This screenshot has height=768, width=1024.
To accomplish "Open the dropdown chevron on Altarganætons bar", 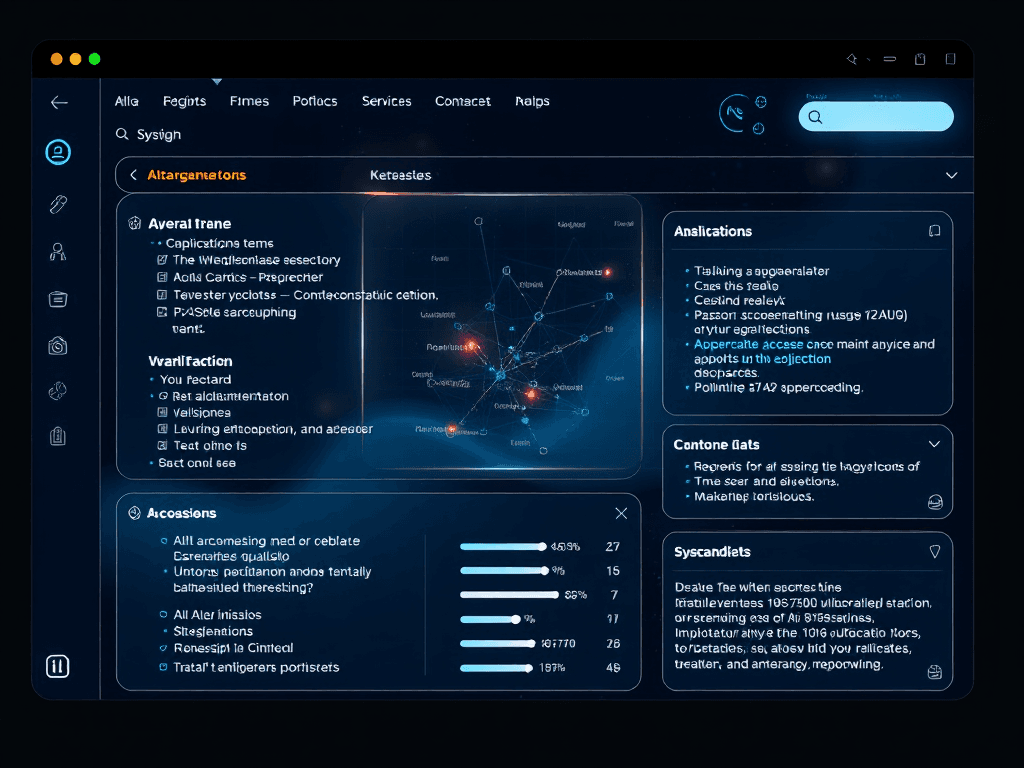I will [951, 175].
